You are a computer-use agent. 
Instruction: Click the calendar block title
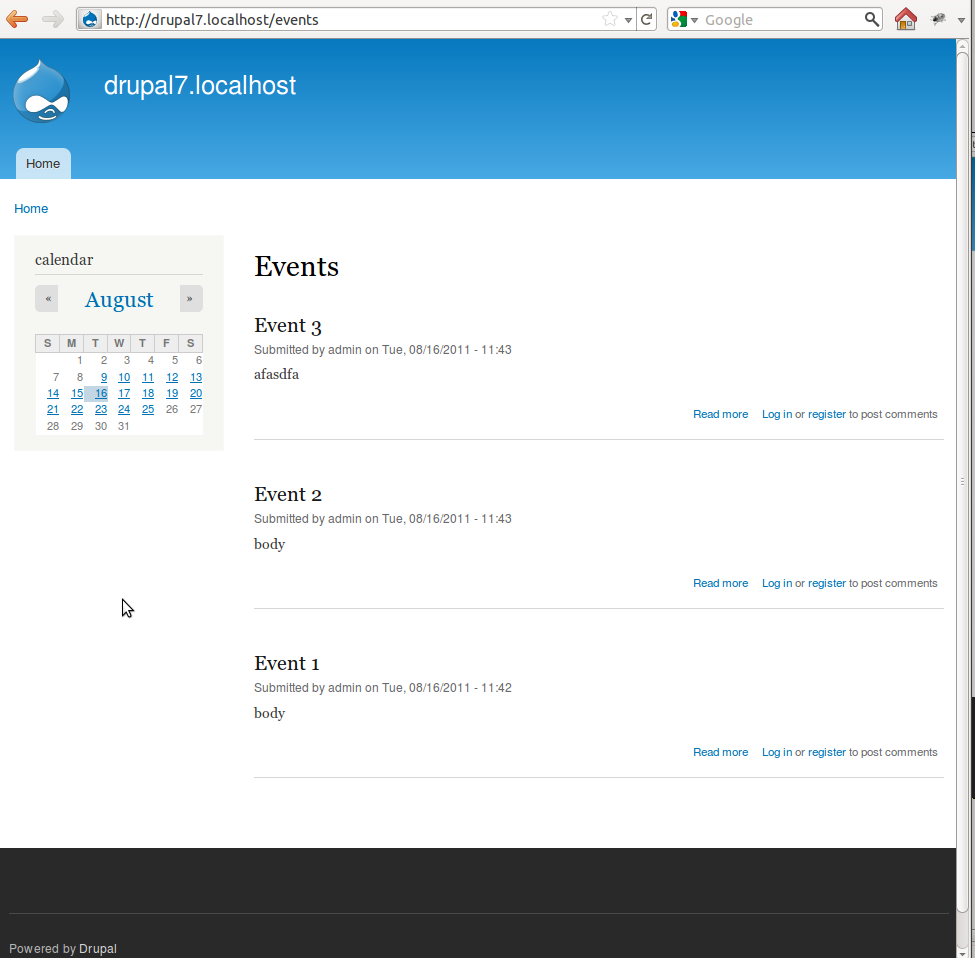click(64, 260)
